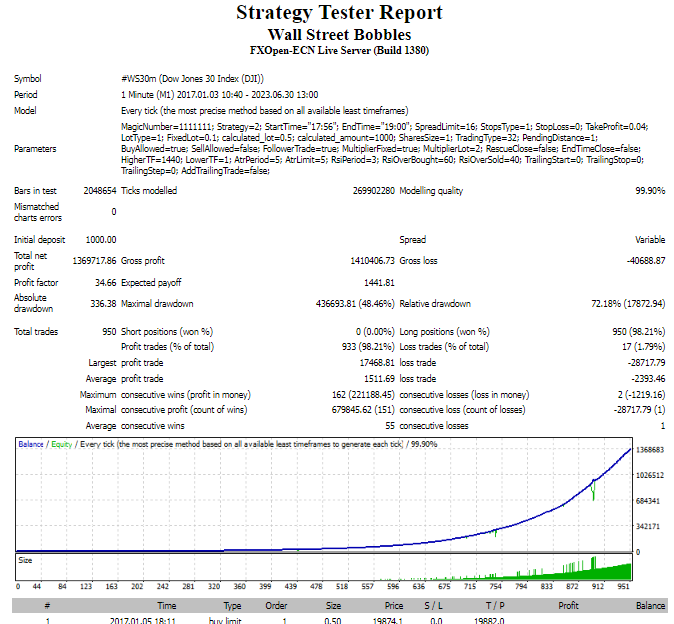Click maximal drawdown value 436693.81 (48.46%)
This screenshot has height=624, width=674.
355,304
